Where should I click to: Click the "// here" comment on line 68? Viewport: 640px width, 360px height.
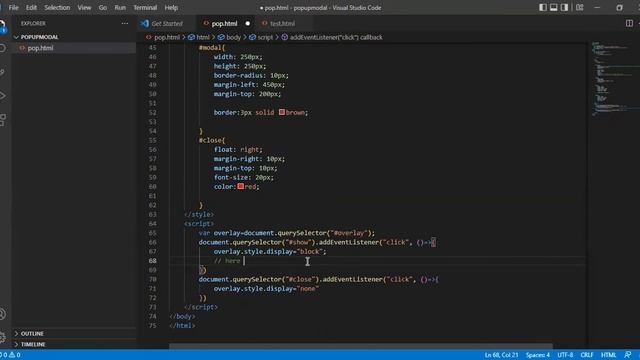pyautogui.click(x=227, y=260)
